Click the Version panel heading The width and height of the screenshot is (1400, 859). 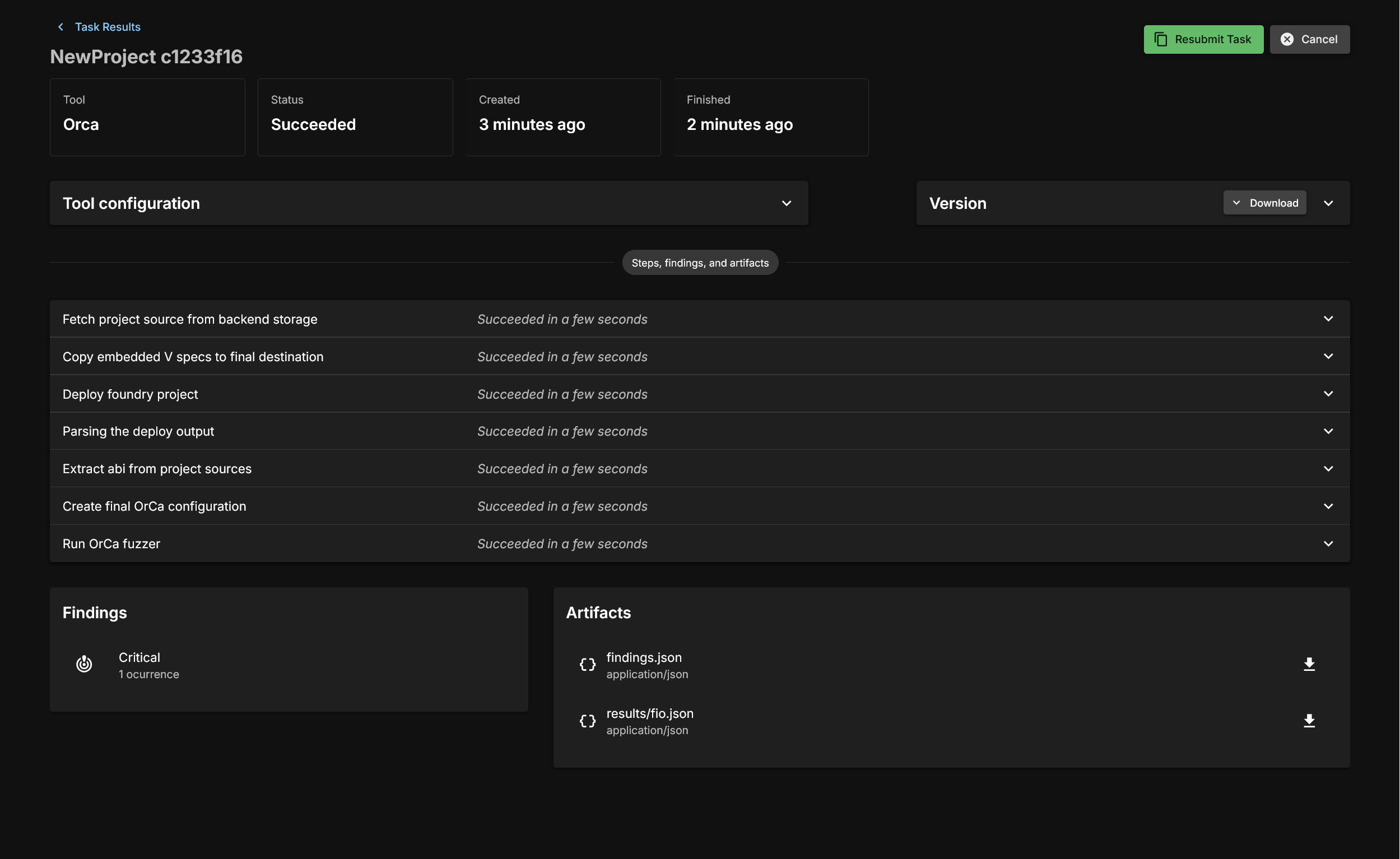958,203
